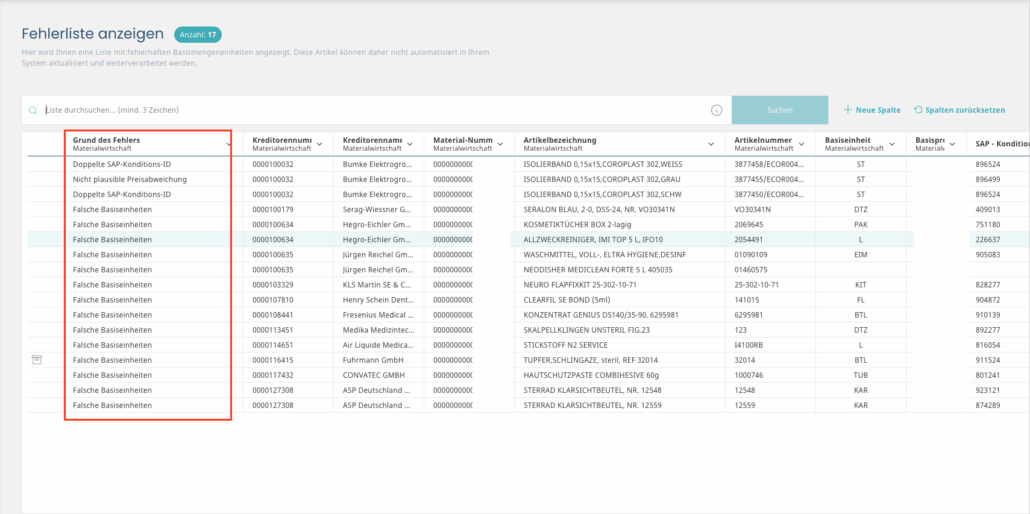Open the Kreditorenname column dropdown arrow
1030x514 pixels.
[x=410, y=144]
